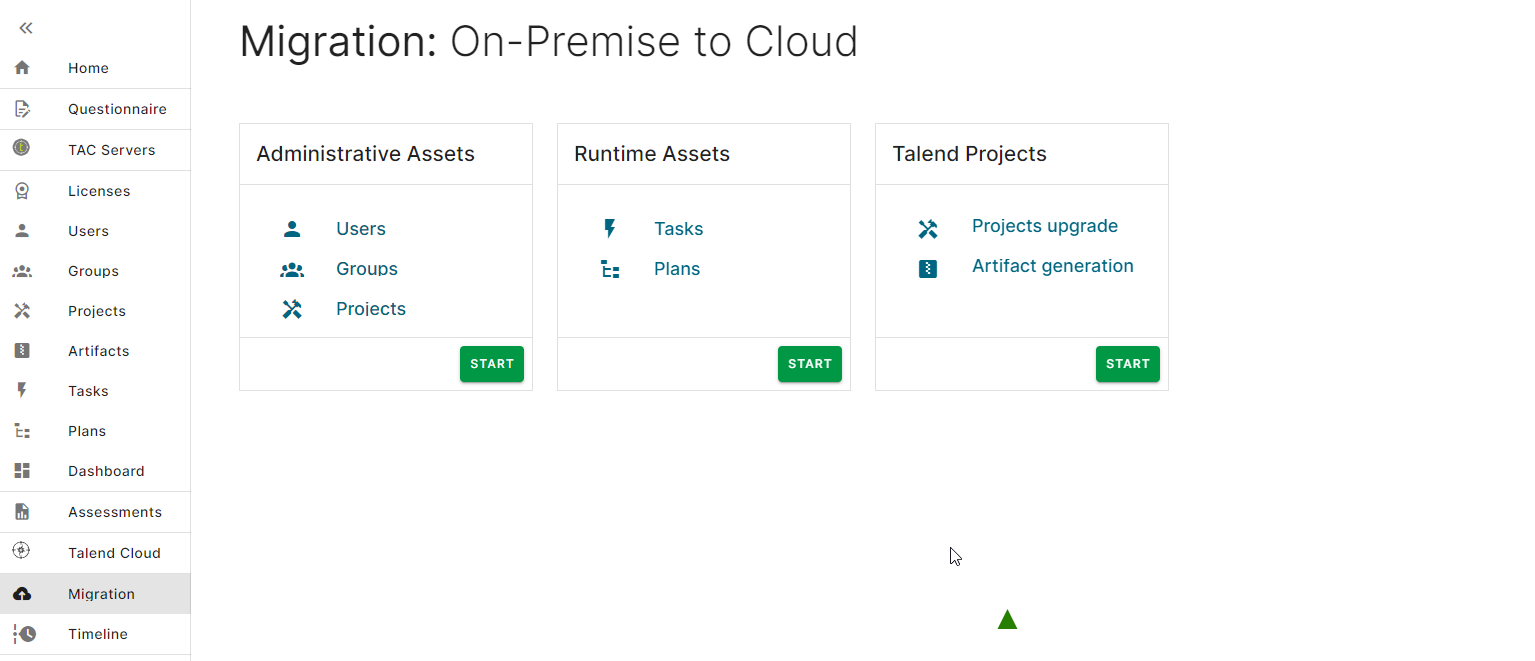Click the Timeline clock icon
The image size is (1535, 661).
click(x=24, y=634)
